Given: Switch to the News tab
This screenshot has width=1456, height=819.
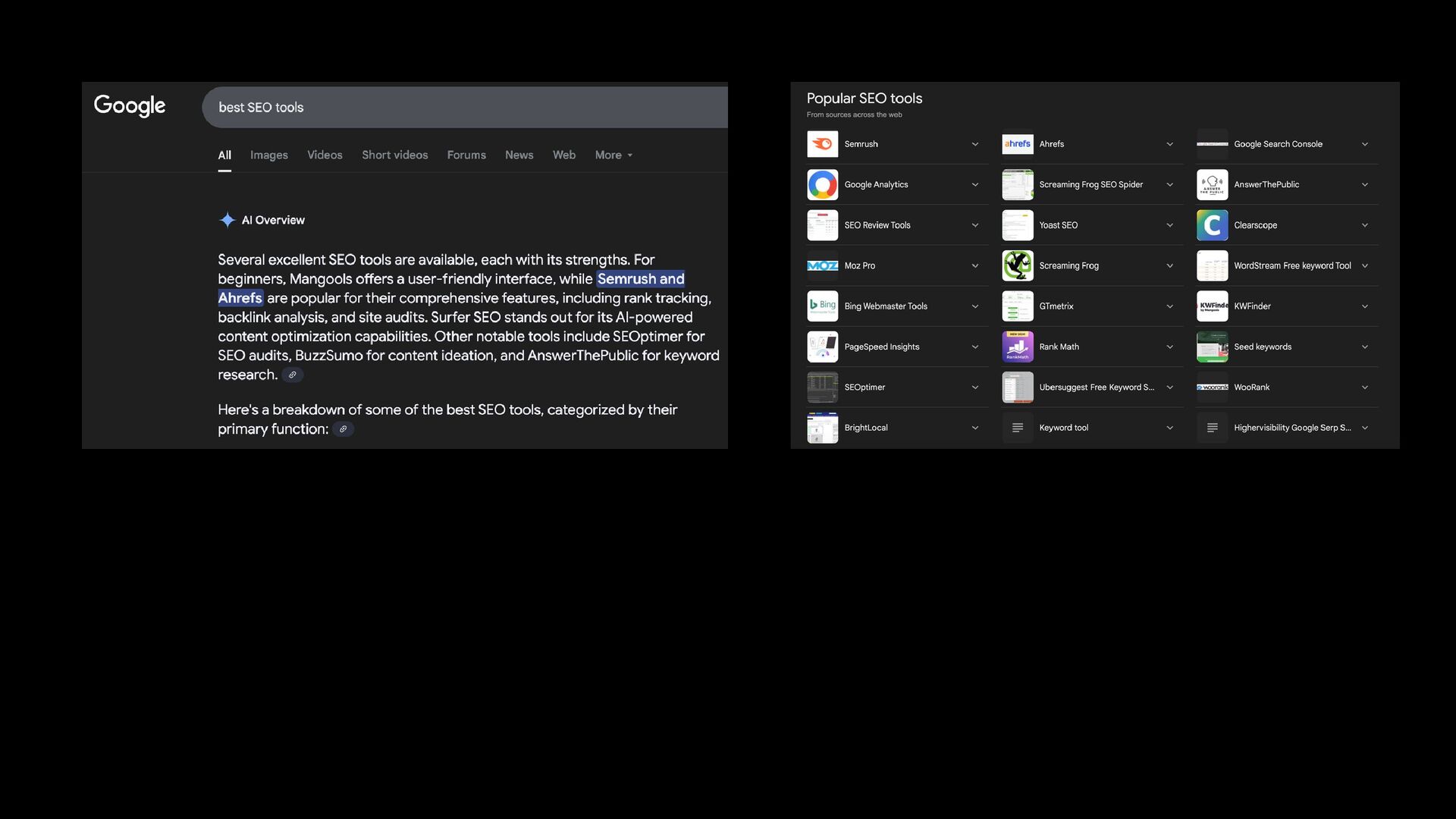Looking at the screenshot, I should pyautogui.click(x=519, y=155).
